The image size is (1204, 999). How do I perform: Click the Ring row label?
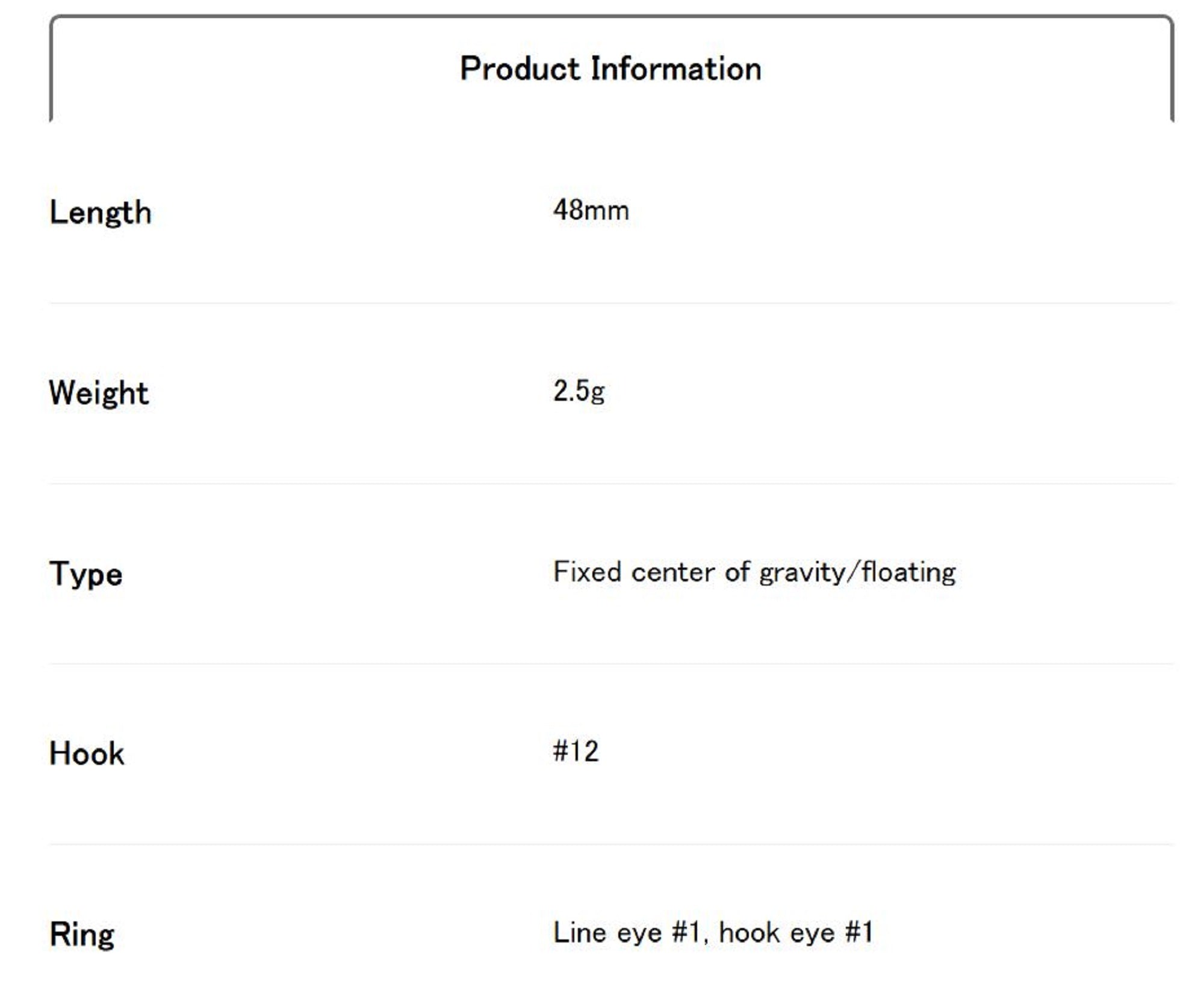tap(82, 934)
